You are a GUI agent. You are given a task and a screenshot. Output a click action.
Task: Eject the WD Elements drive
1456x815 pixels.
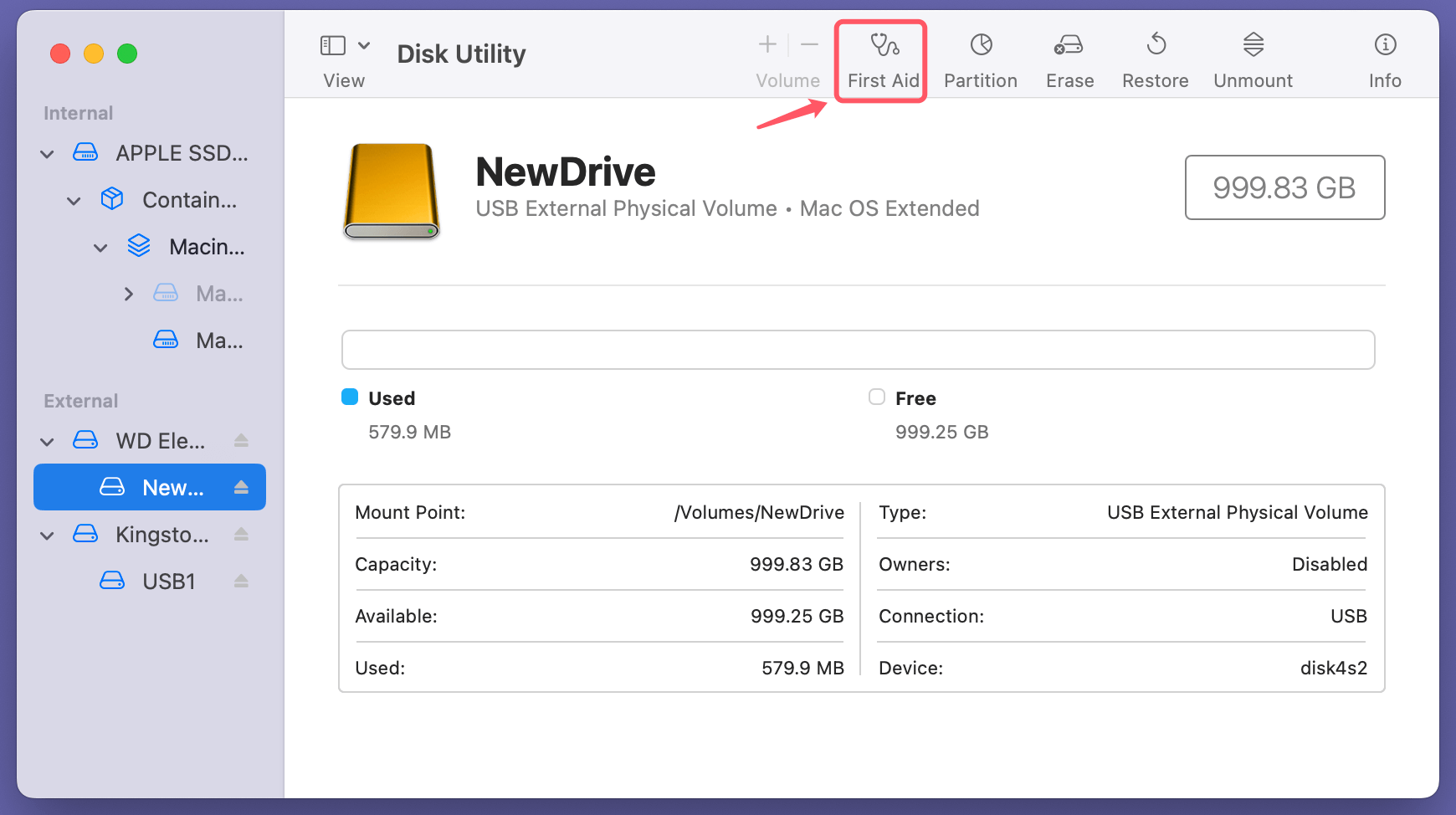click(x=241, y=440)
